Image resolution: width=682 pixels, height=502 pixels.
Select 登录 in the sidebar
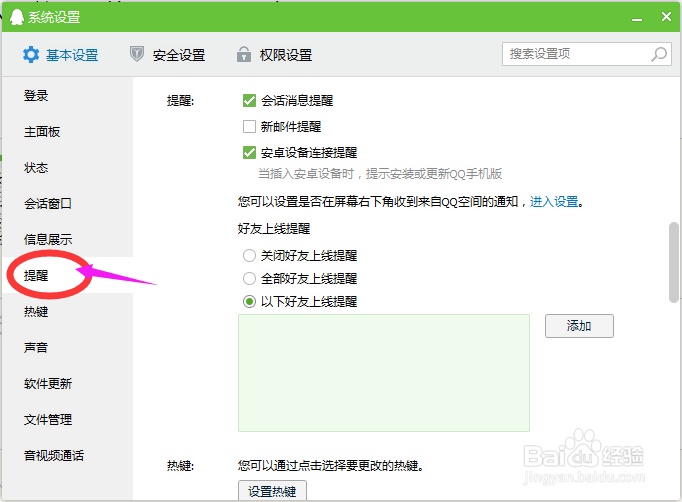(36, 96)
